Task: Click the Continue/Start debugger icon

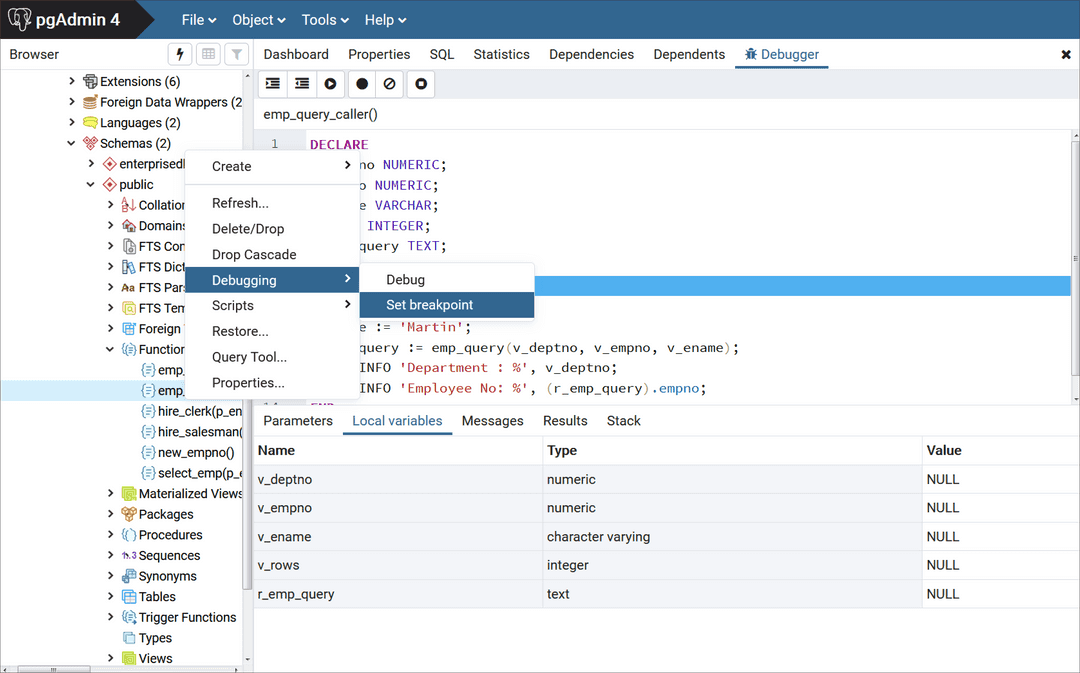Action: [330, 84]
